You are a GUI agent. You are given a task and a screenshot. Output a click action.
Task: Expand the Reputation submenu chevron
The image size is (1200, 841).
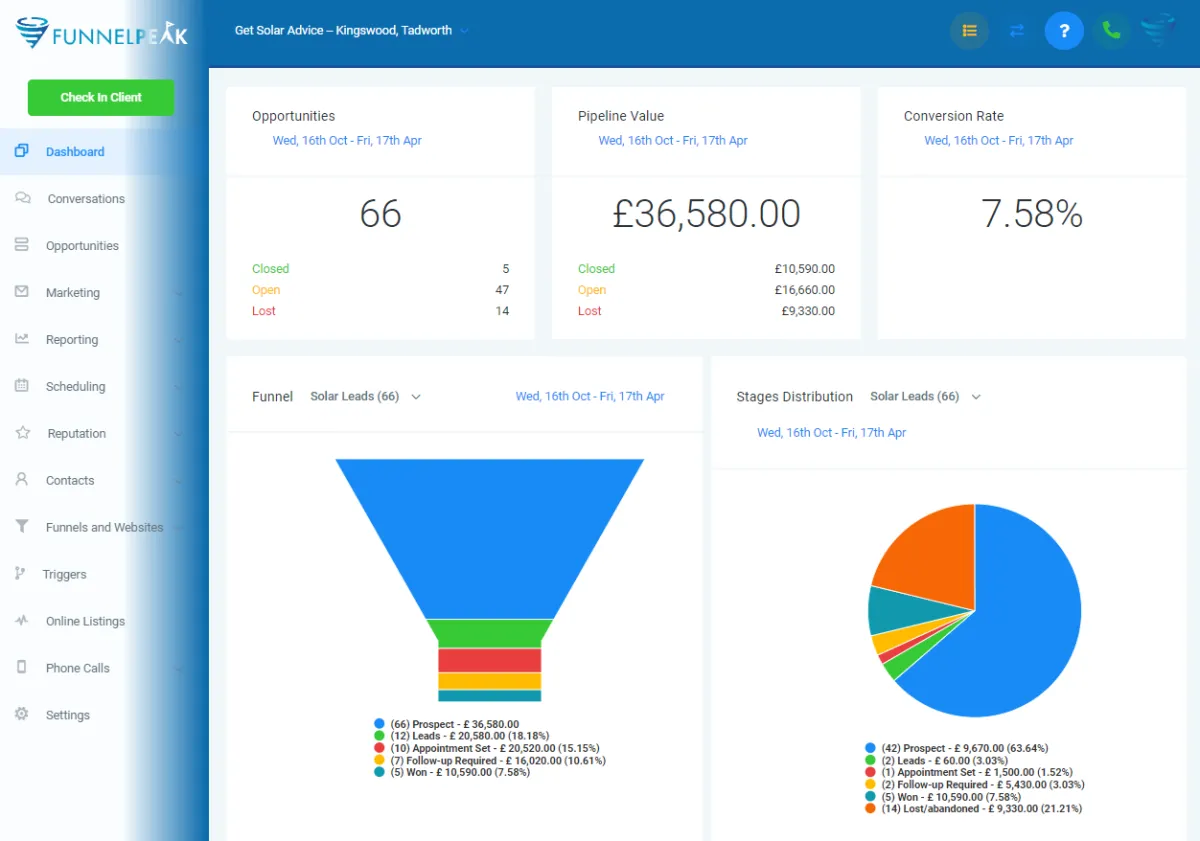[x=179, y=434]
